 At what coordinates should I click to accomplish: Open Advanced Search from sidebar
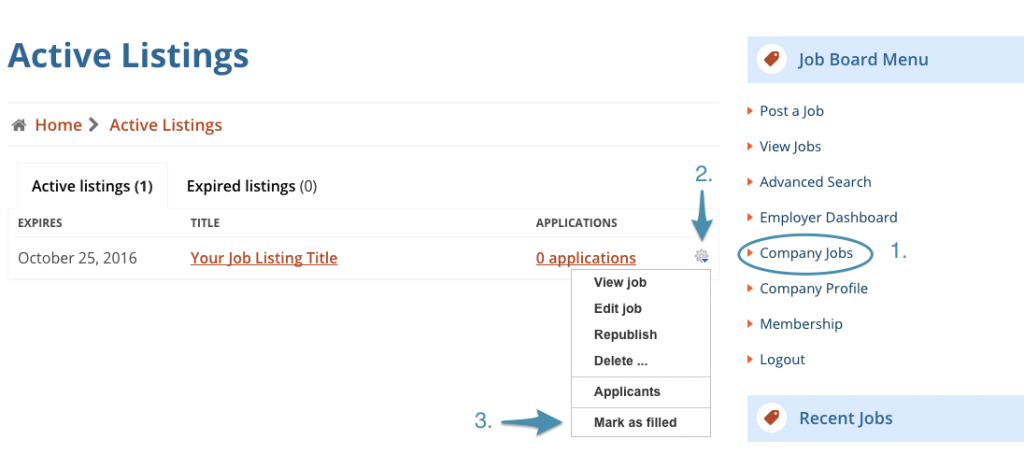coord(815,182)
